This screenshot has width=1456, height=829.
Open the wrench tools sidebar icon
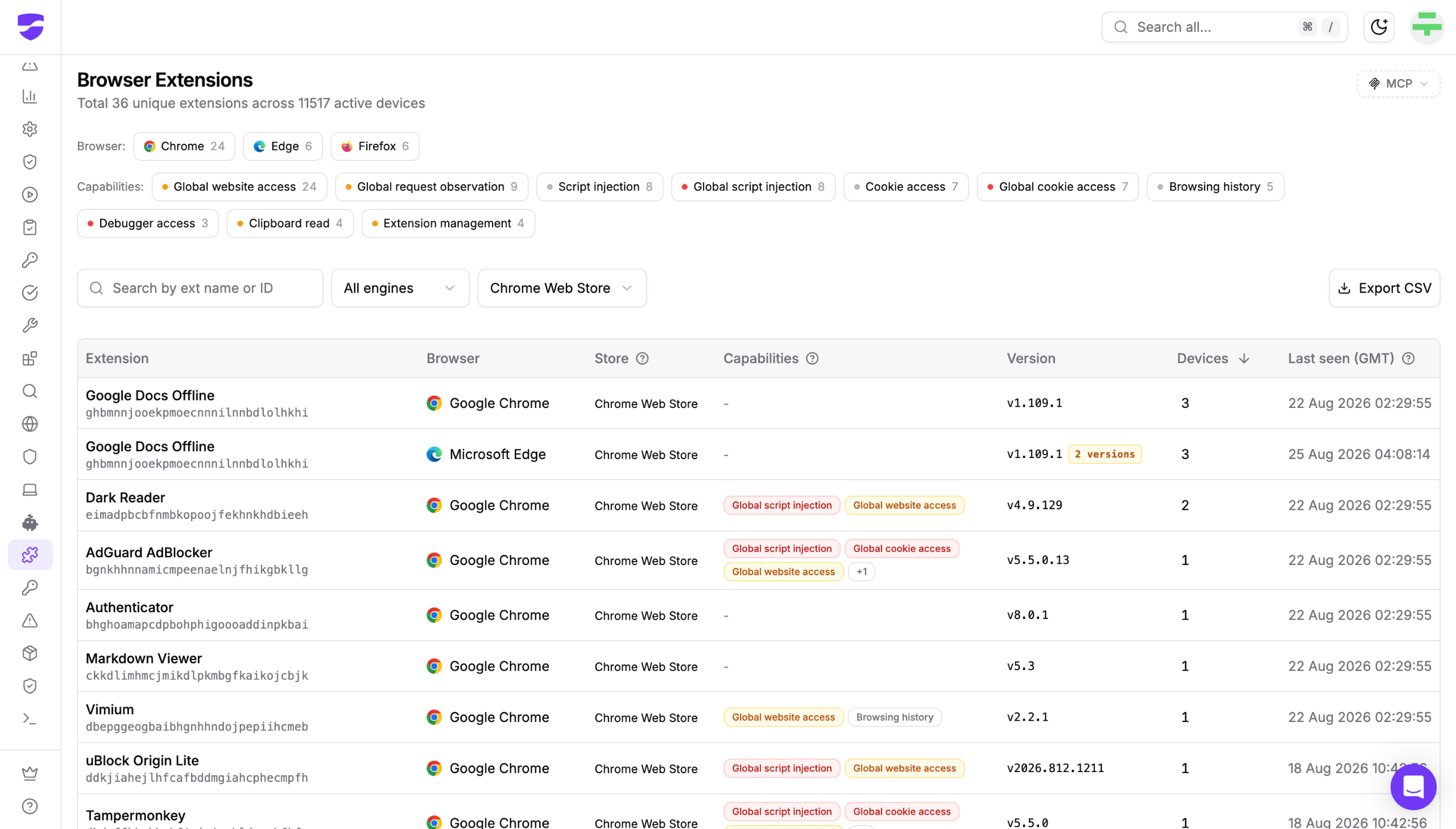pyautogui.click(x=30, y=325)
